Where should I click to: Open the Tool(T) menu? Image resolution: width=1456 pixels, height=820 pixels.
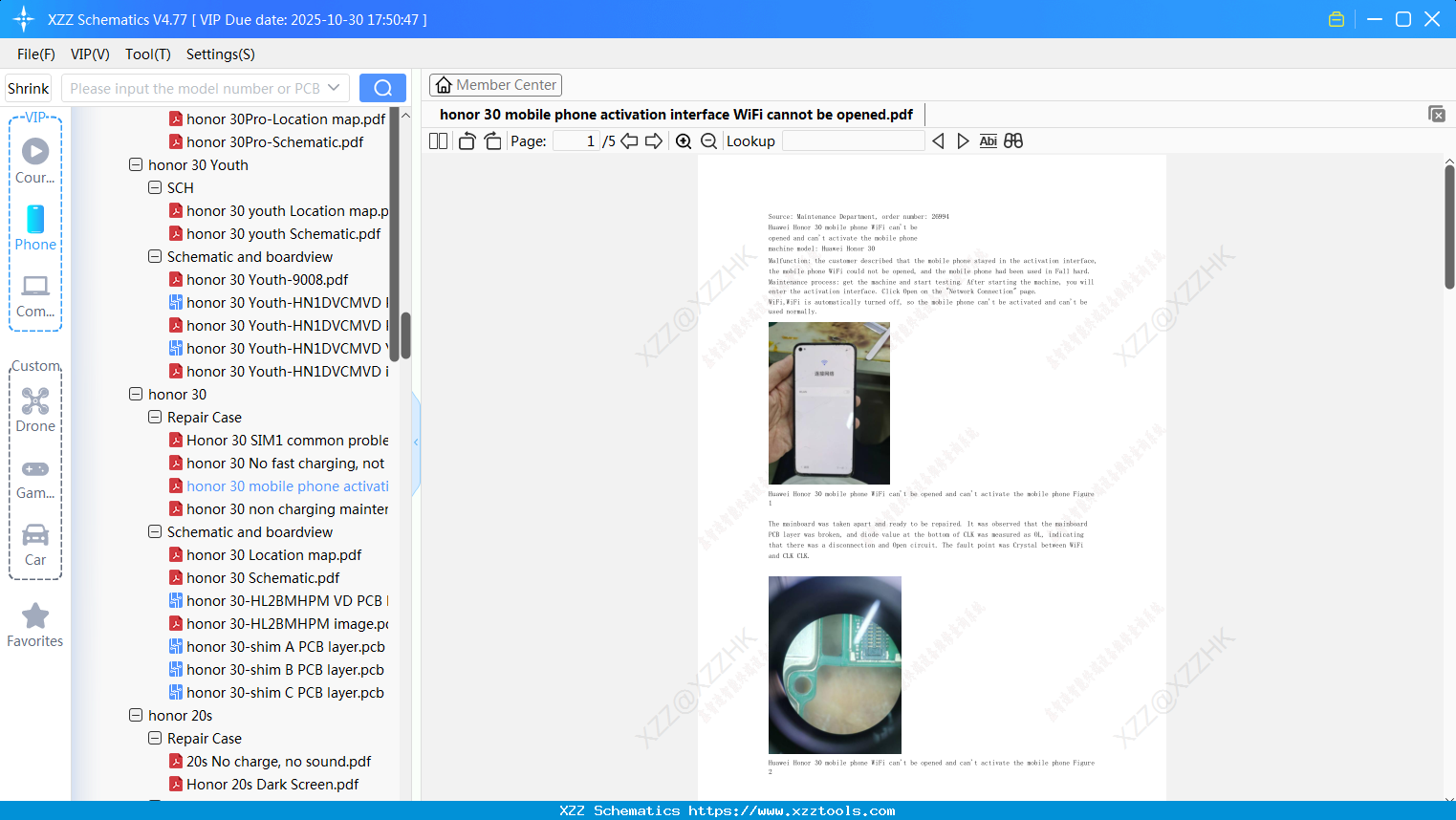click(x=148, y=54)
